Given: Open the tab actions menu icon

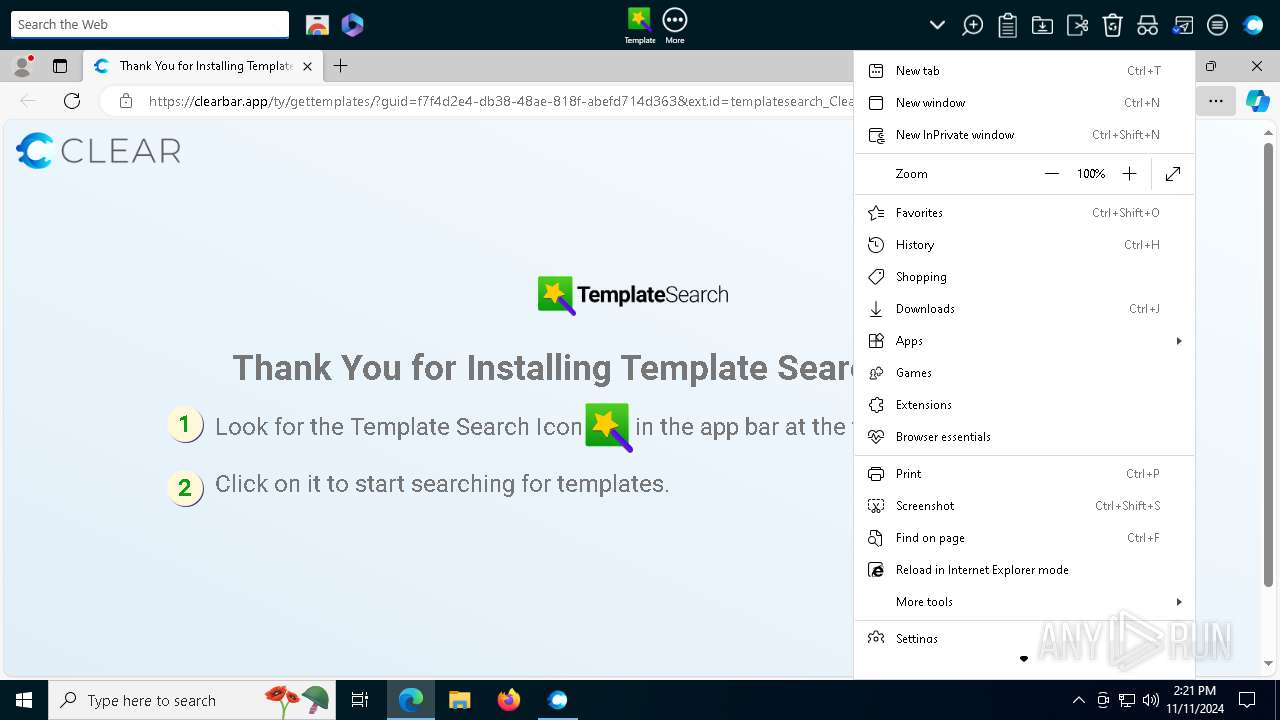Looking at the screenshot, I should (x=60, y=66).
